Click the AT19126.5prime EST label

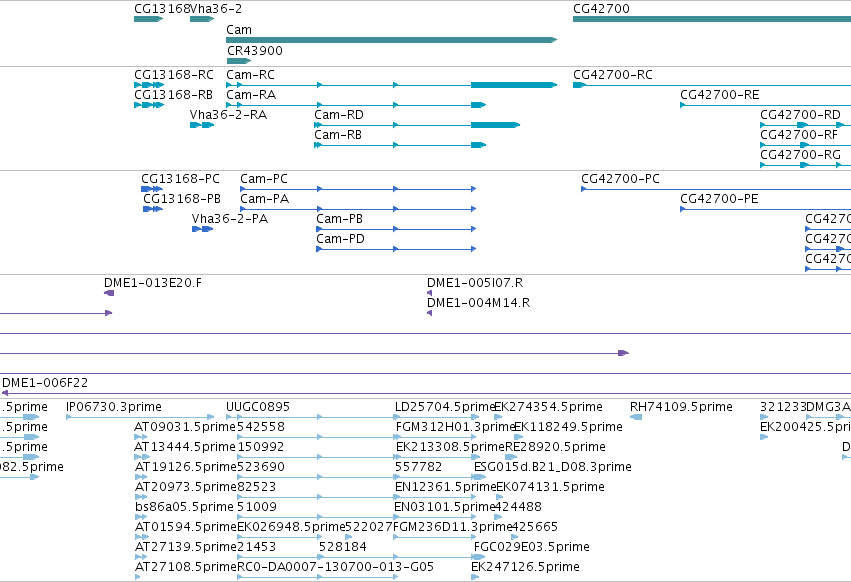click(186, 467)
